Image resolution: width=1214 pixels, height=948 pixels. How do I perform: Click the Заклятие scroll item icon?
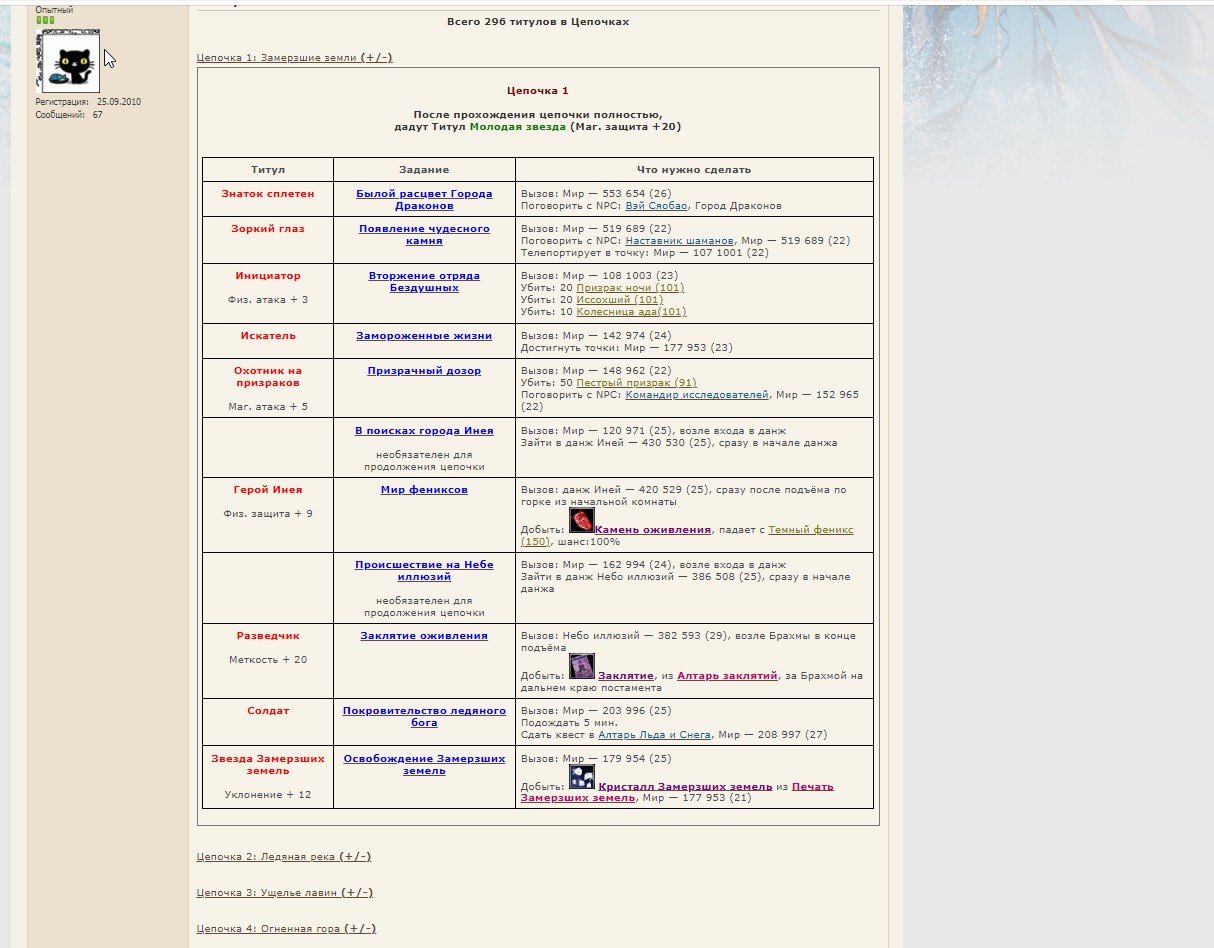(581, 667)
